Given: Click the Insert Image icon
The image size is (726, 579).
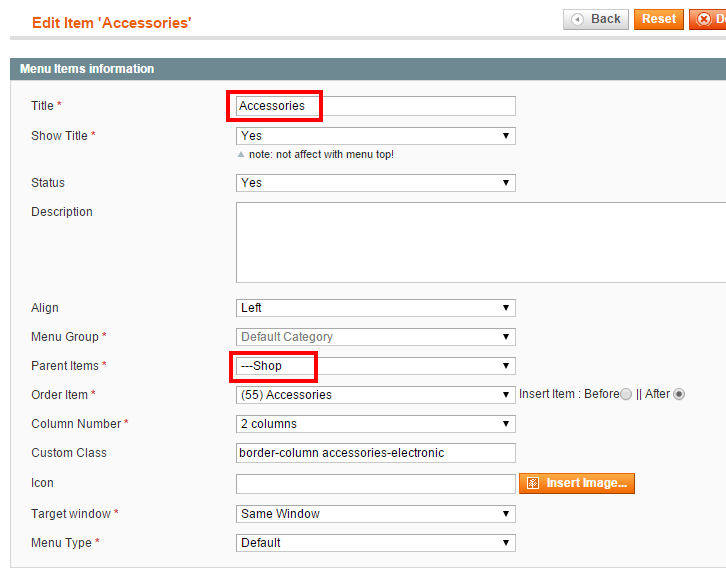Looking at the screenshot, I should click(533, 483).
